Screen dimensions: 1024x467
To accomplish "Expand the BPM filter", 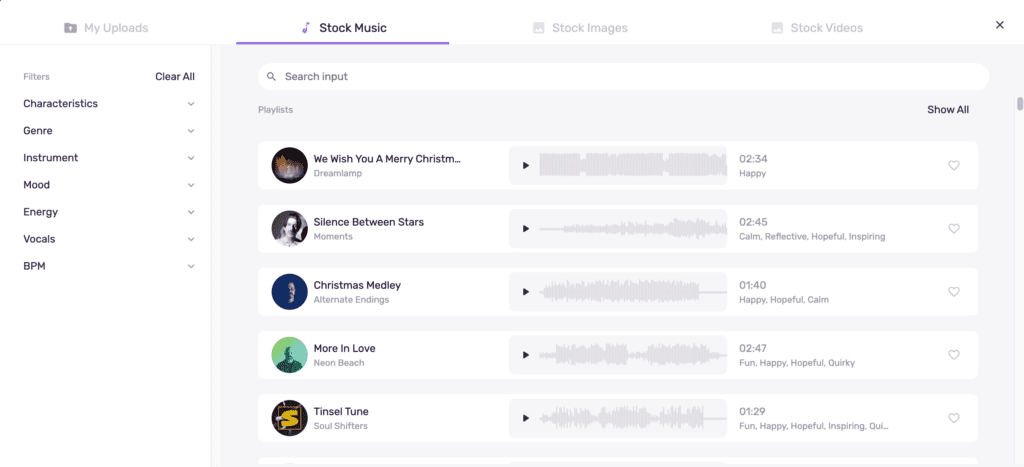I will pos(108,266).
